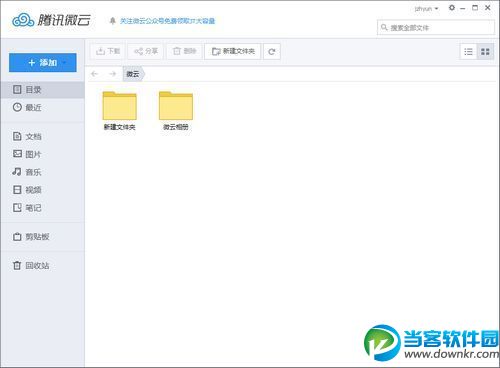The width and height of the screenshot is (500, 368).
Task: Select the 微云 breadcrumb
Action: click(133, 74)
